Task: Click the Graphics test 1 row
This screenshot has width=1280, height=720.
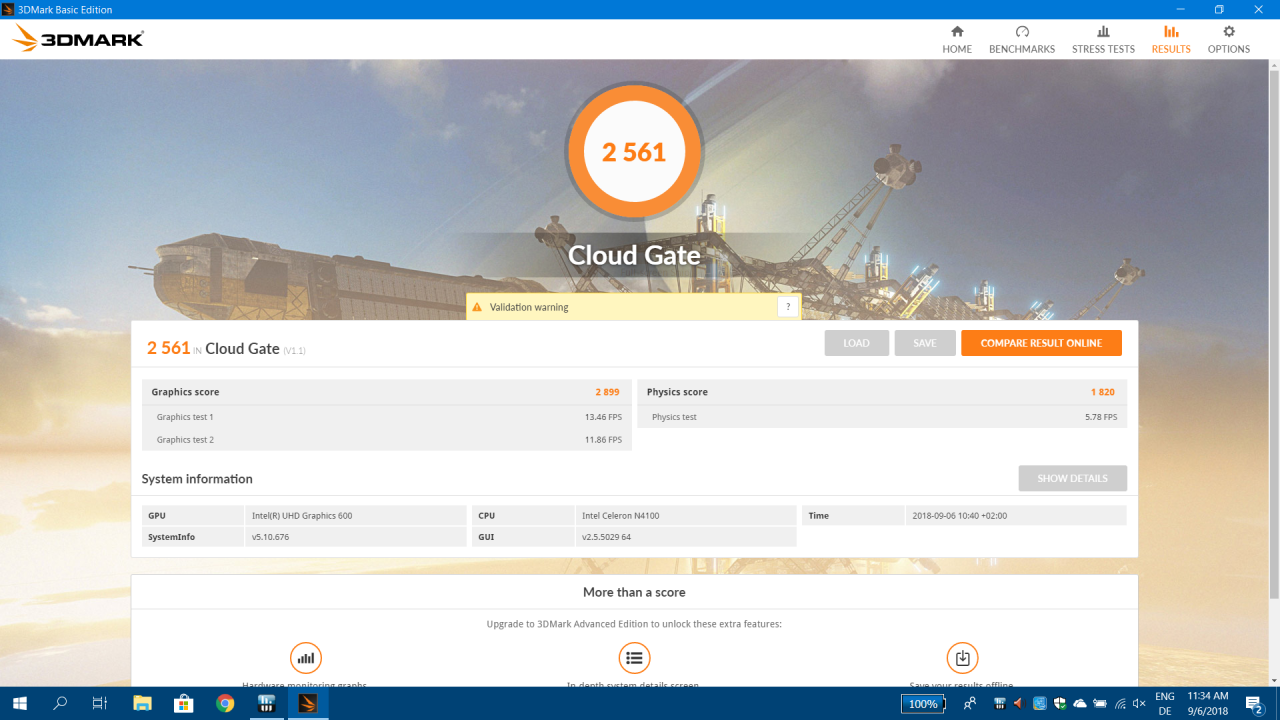Action: 387,417
